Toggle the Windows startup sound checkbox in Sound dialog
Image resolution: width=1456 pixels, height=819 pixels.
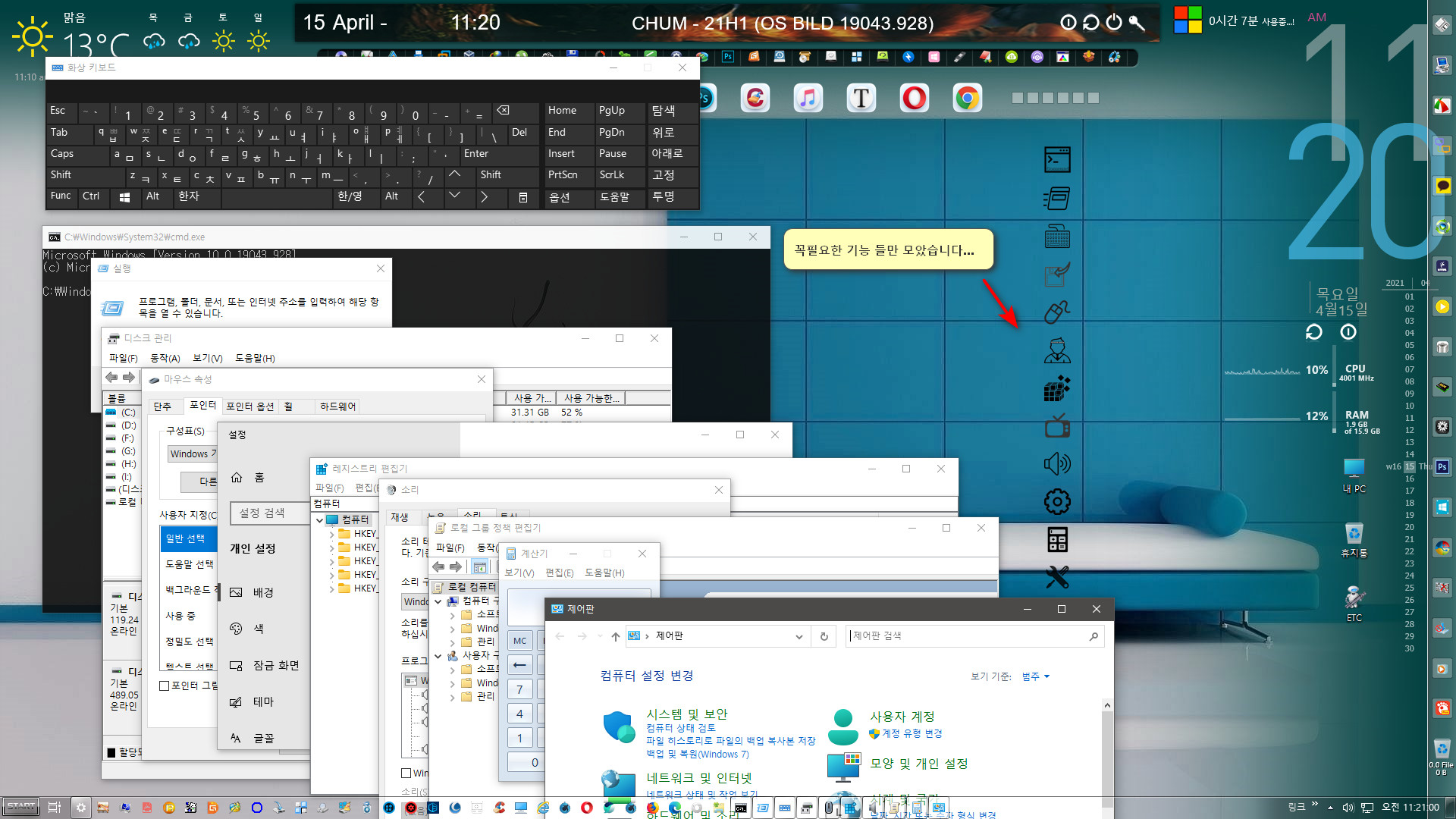click(x=406, y=773)
